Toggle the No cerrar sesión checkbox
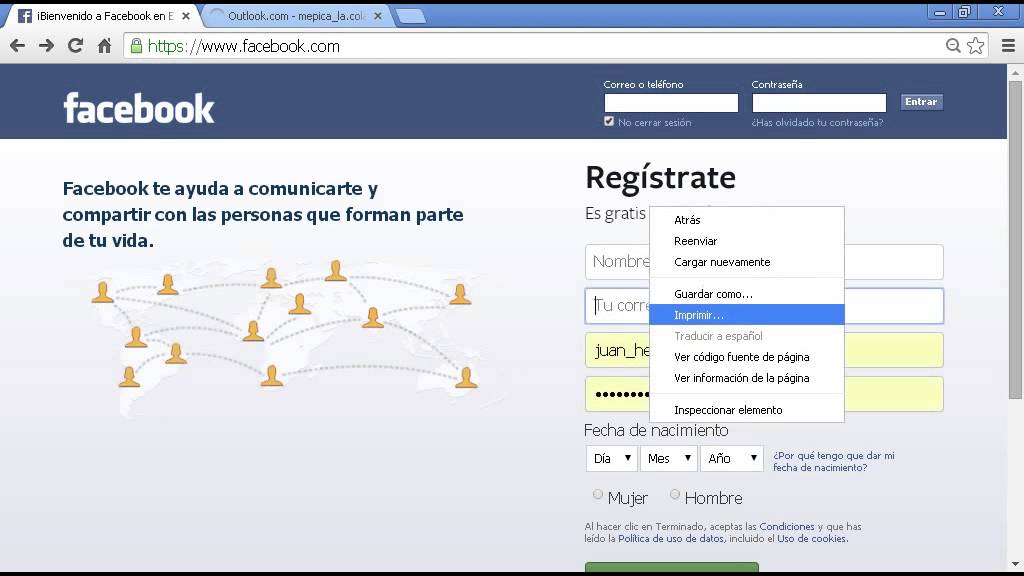The height and width of the screenshot is (576, 1024). pyautogui.click(x=609, y=121)
